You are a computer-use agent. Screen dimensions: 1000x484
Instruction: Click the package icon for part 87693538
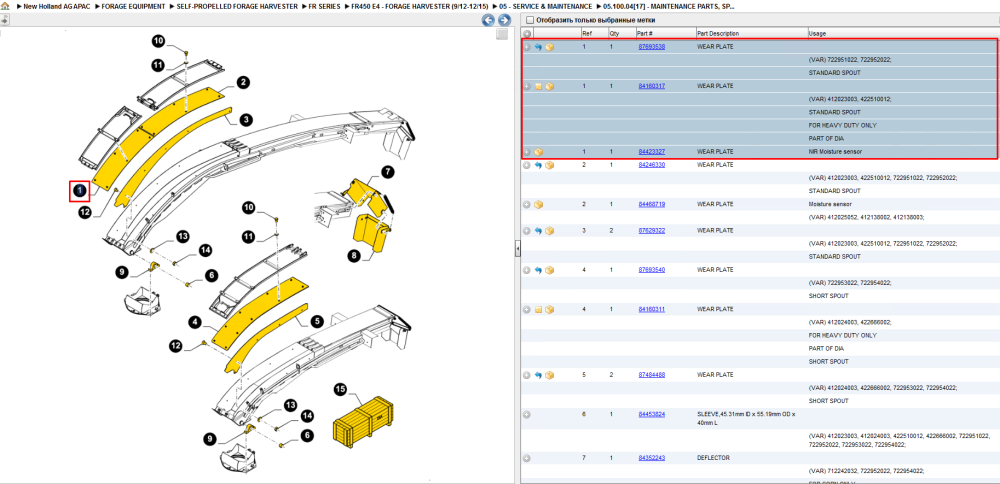click(x=549, y=47)
